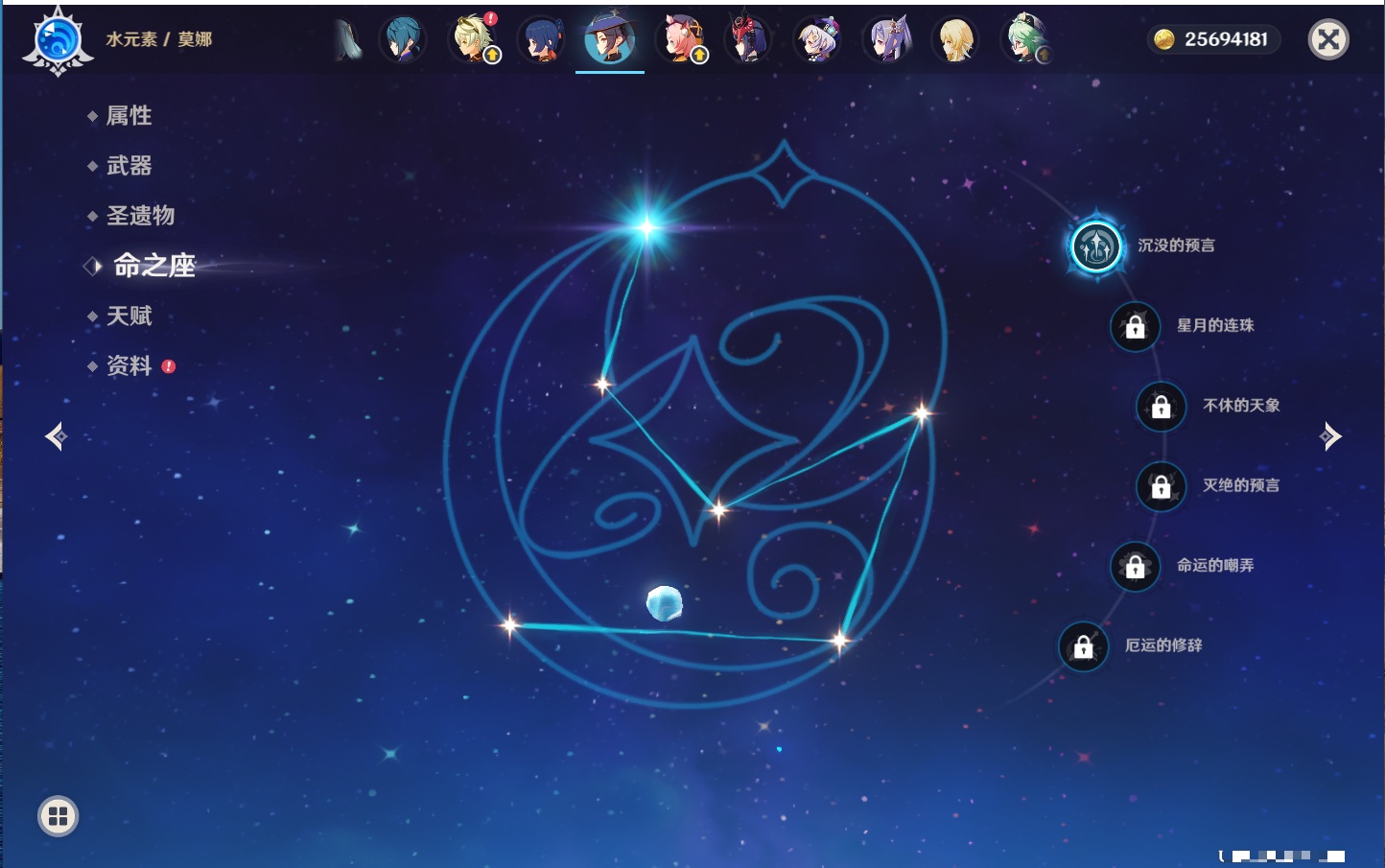Click the brightest star atop the constellation
The height and width of the screenshot is (868, 1385).
[x=646, y=227]
